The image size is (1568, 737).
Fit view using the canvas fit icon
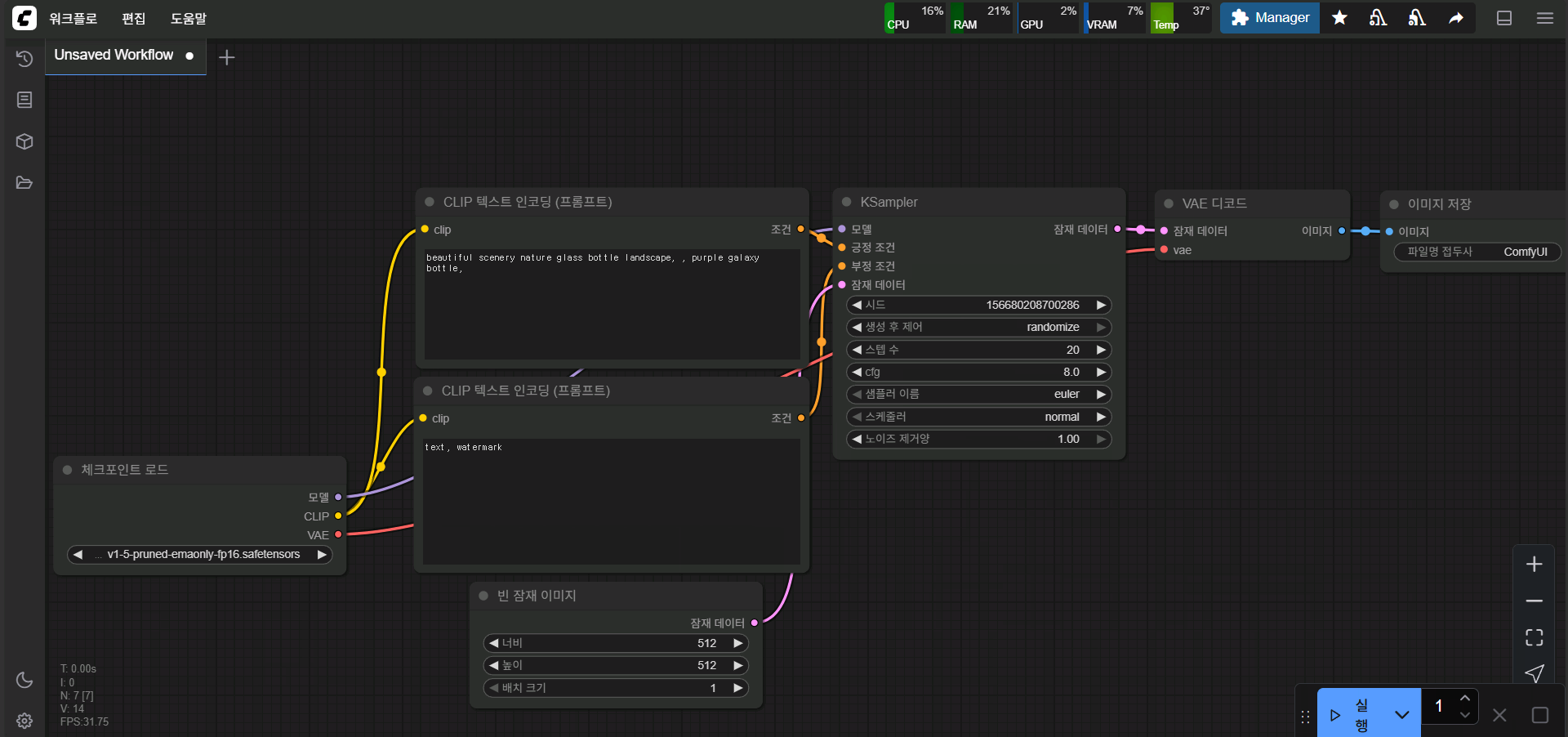point(1534,637)
